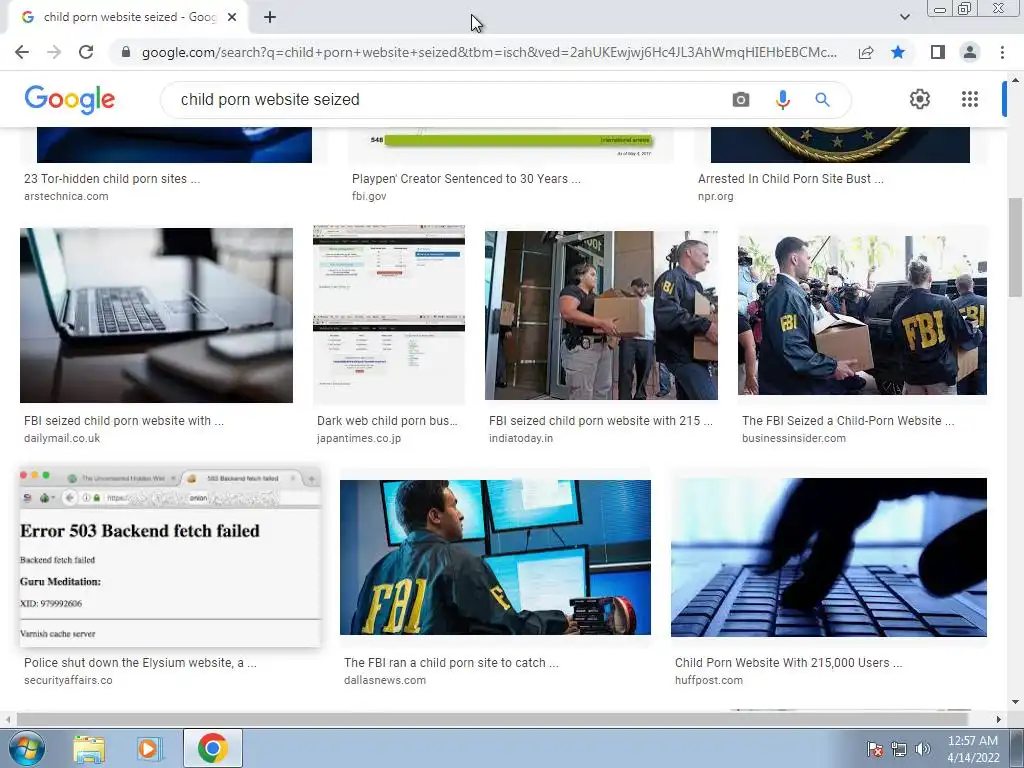This screenshot has width=1024, height=768.
Task: Open 'The FBI ran a...' dallasnews link
Action: tap(451, 663)
